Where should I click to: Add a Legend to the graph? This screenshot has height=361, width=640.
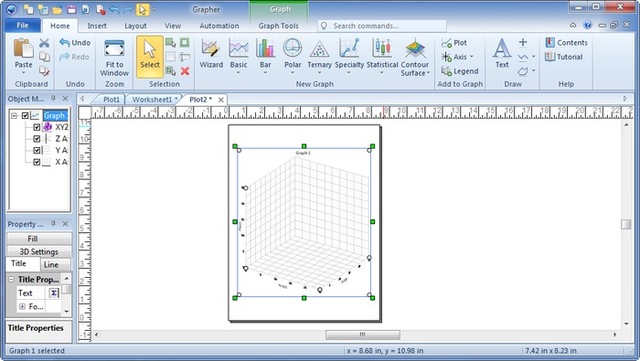click(460, 71)
